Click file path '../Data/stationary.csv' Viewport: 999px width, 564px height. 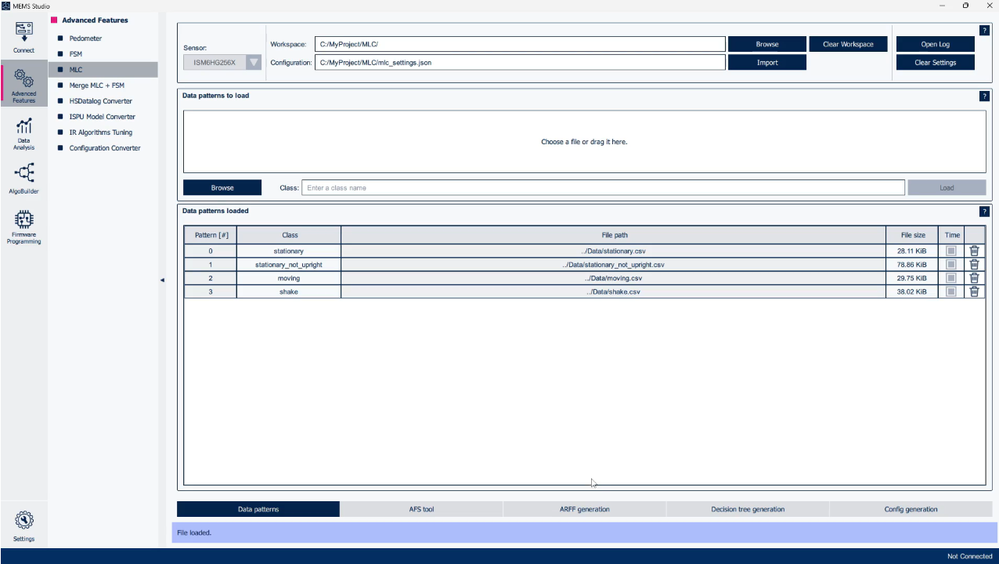click(x=614, y=251)
